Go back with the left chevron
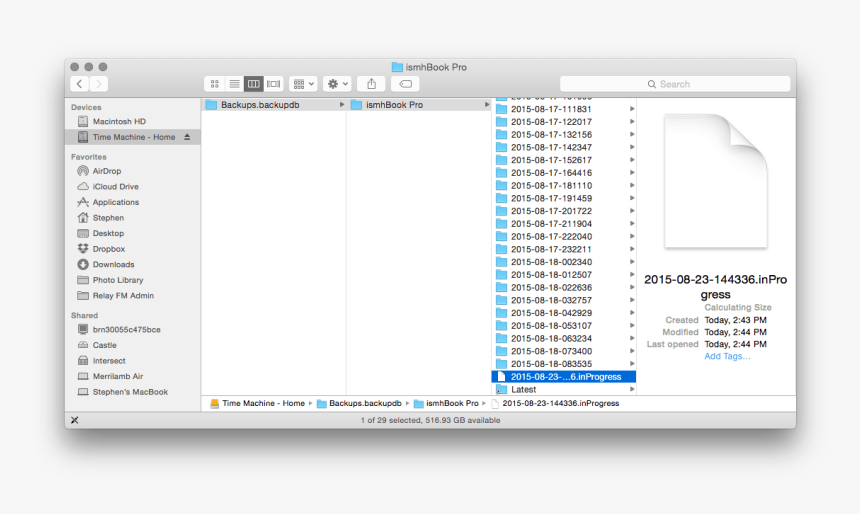The image size is (860, 514). click(x=80, y=83)
